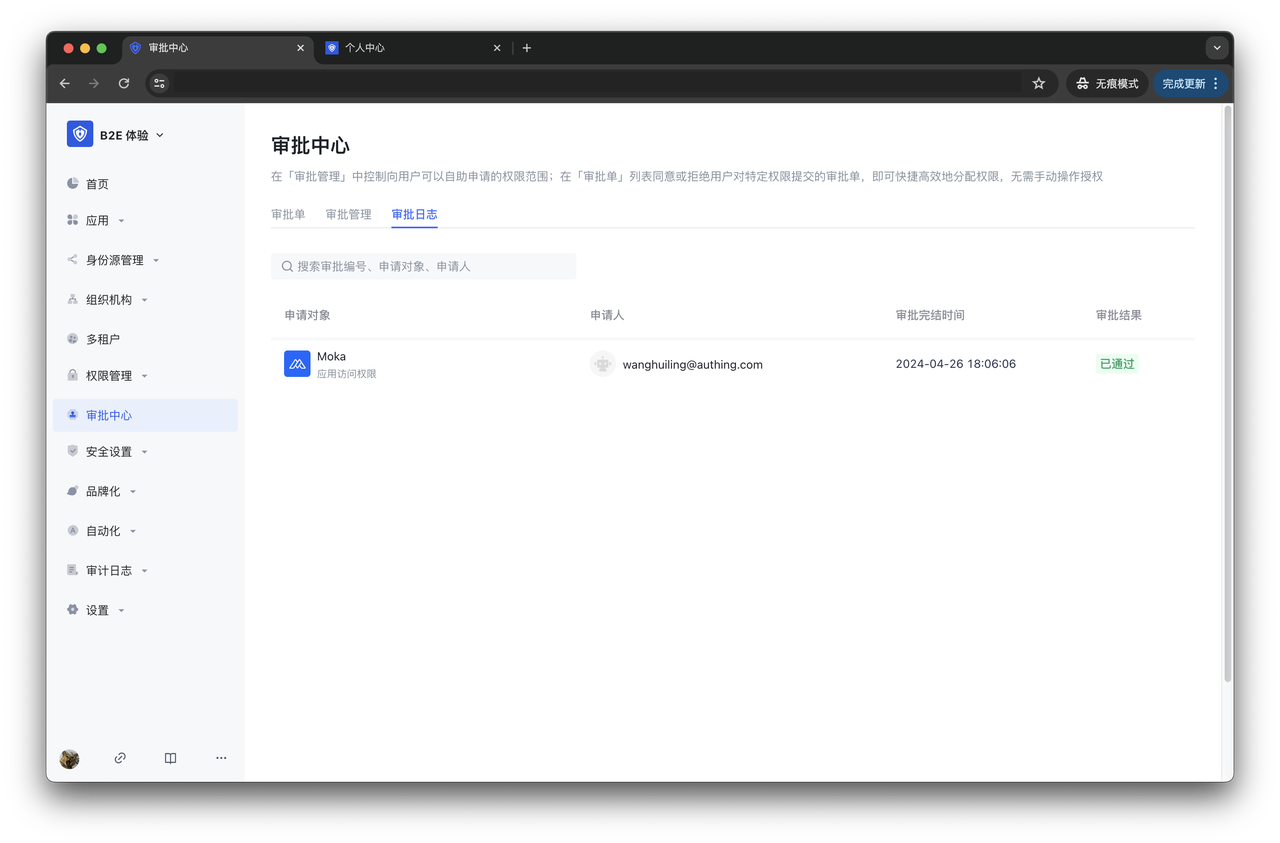This screenshot has width=1280, height=843.
Task: Click the Moka application icon
Action: 297,364
